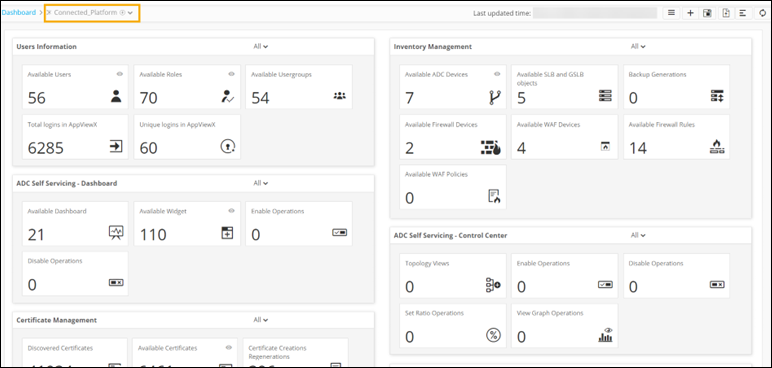772x368 pixels.
Task: Click the value 70 under Available Roles
Action: pos(148,98)
